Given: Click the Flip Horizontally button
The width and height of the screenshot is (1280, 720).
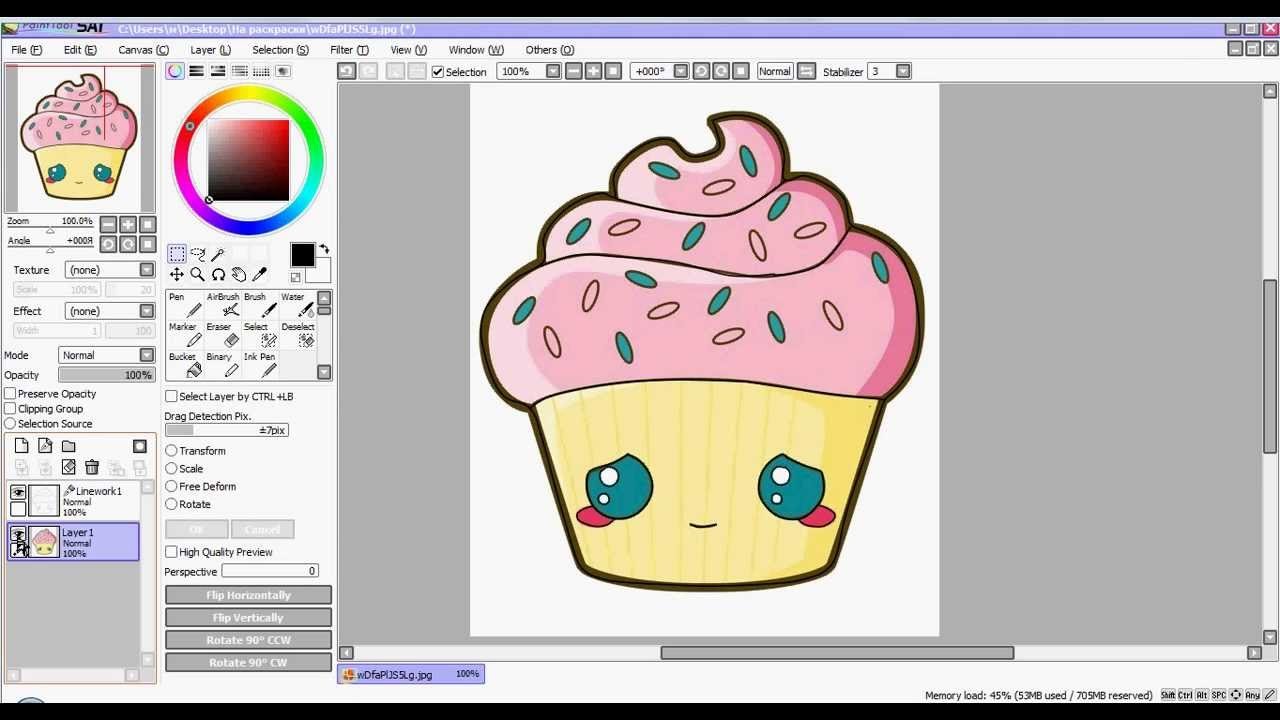Looking at the screenshot, I should (248, 595).
